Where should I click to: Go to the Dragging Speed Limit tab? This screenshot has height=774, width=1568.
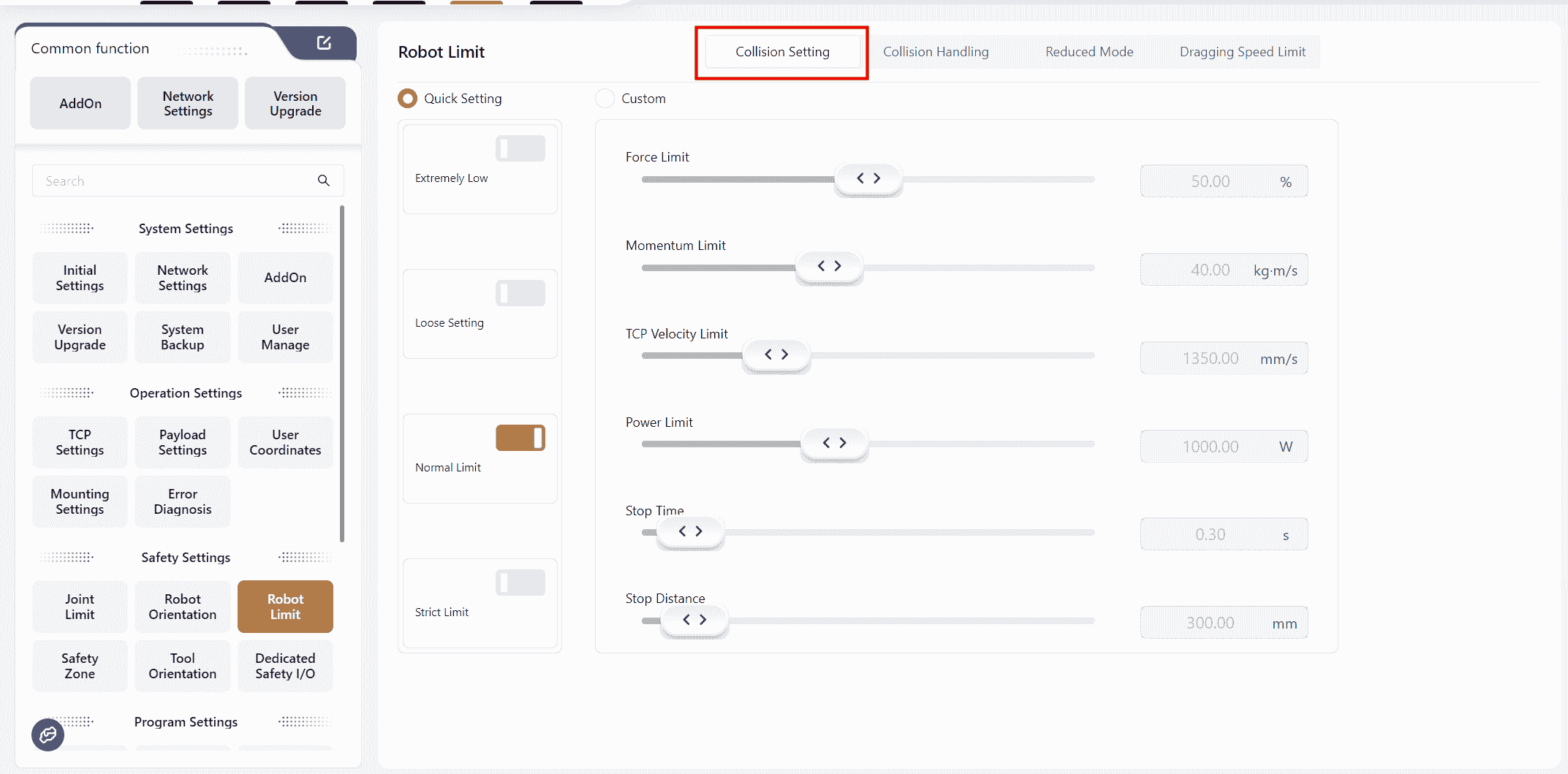(1242, 52)
